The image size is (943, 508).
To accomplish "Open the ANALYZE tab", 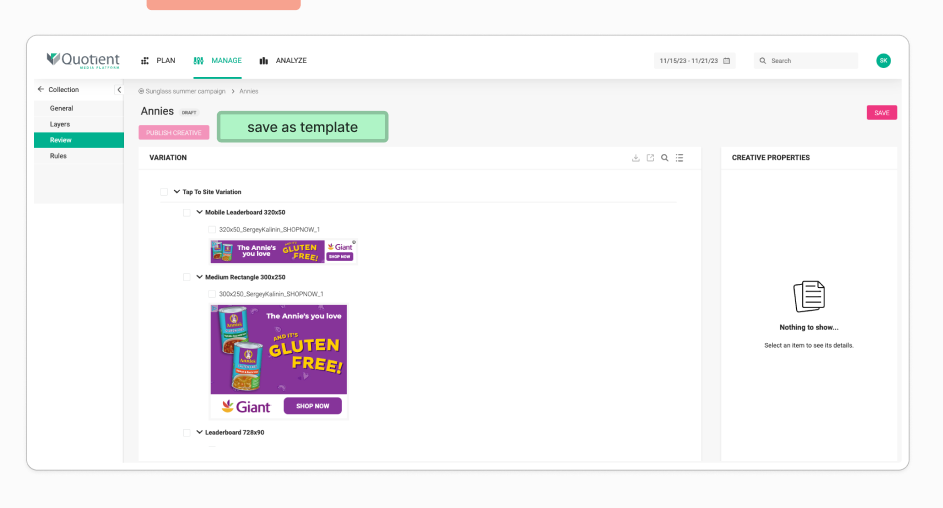I will click(283, 61).
